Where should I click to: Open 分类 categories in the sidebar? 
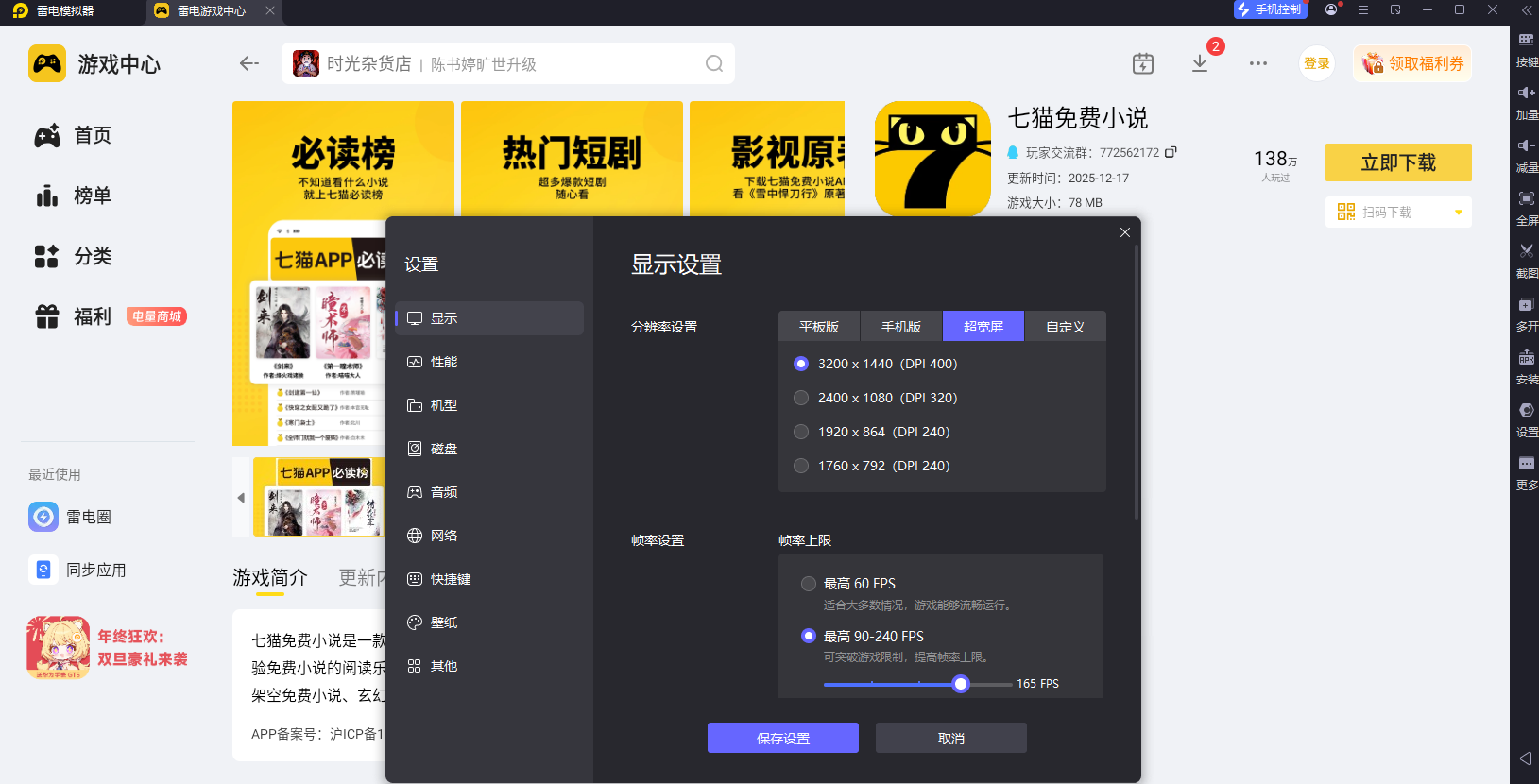(x=74, y=256)
